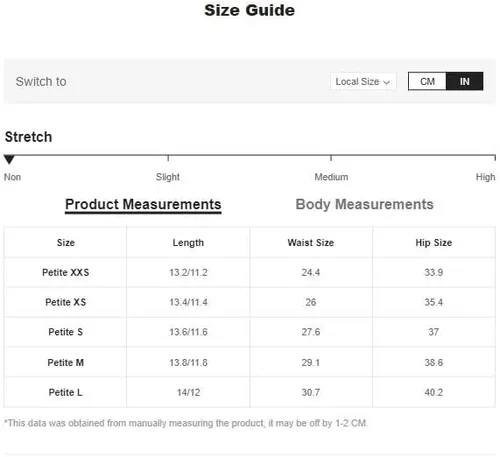Click the Waist Size column header

point(311,243)
